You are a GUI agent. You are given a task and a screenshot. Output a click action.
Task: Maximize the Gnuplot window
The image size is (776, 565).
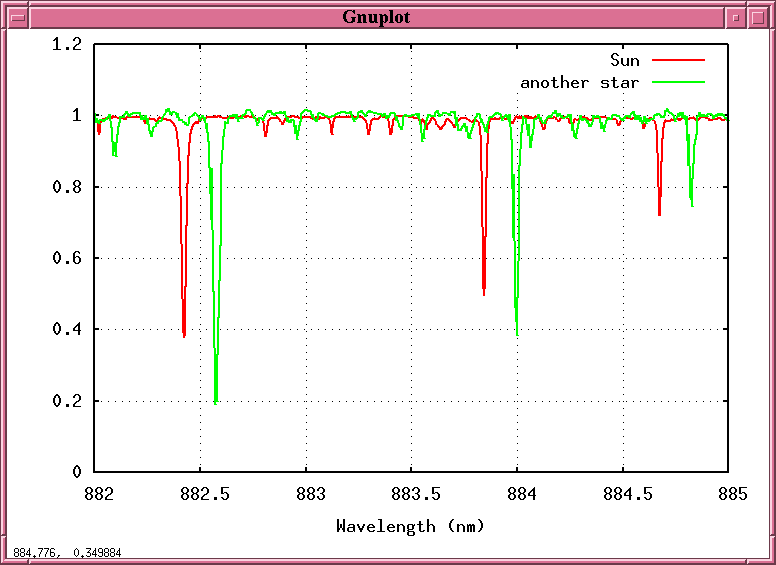coord(758,17)
